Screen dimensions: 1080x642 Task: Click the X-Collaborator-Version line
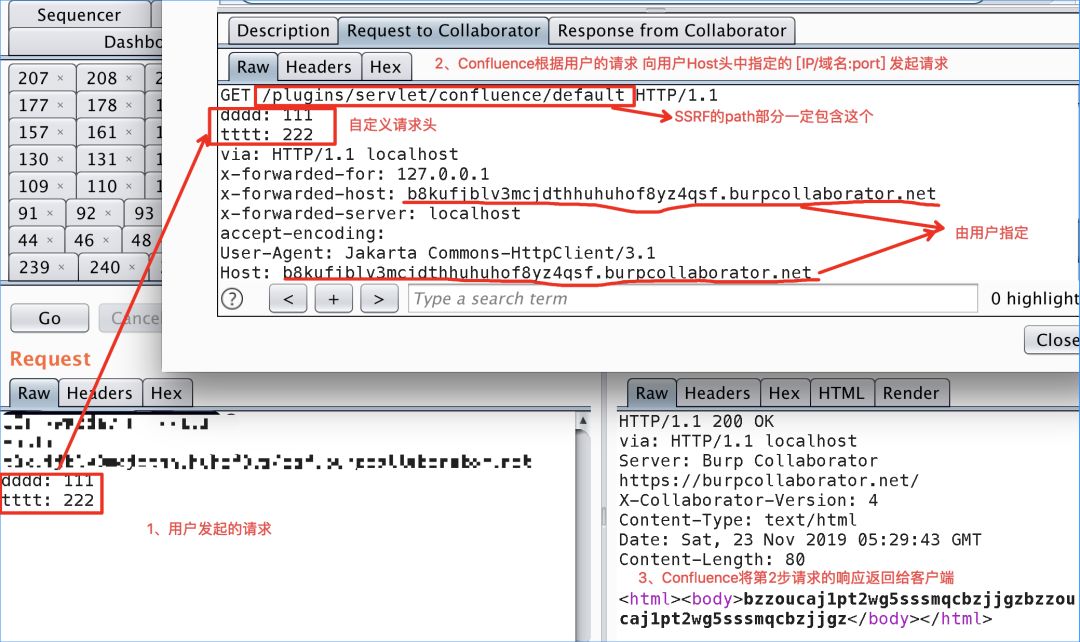coord(748,500)
